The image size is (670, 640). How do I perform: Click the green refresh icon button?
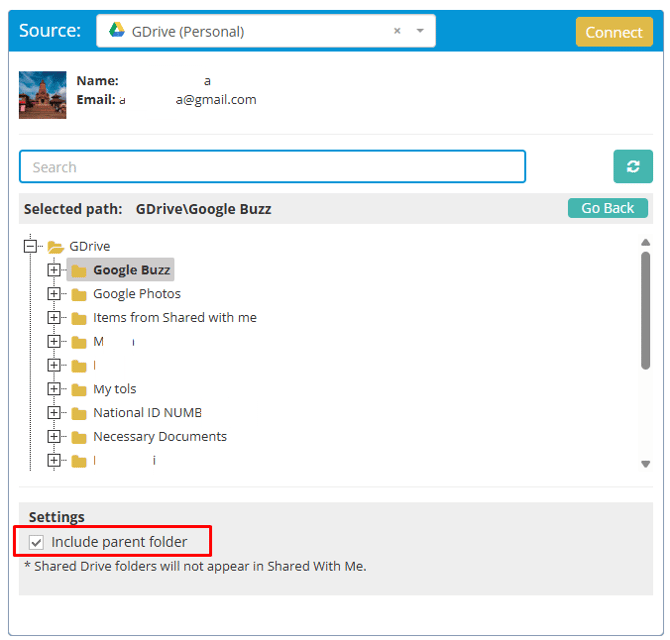[x=632, y=166]
